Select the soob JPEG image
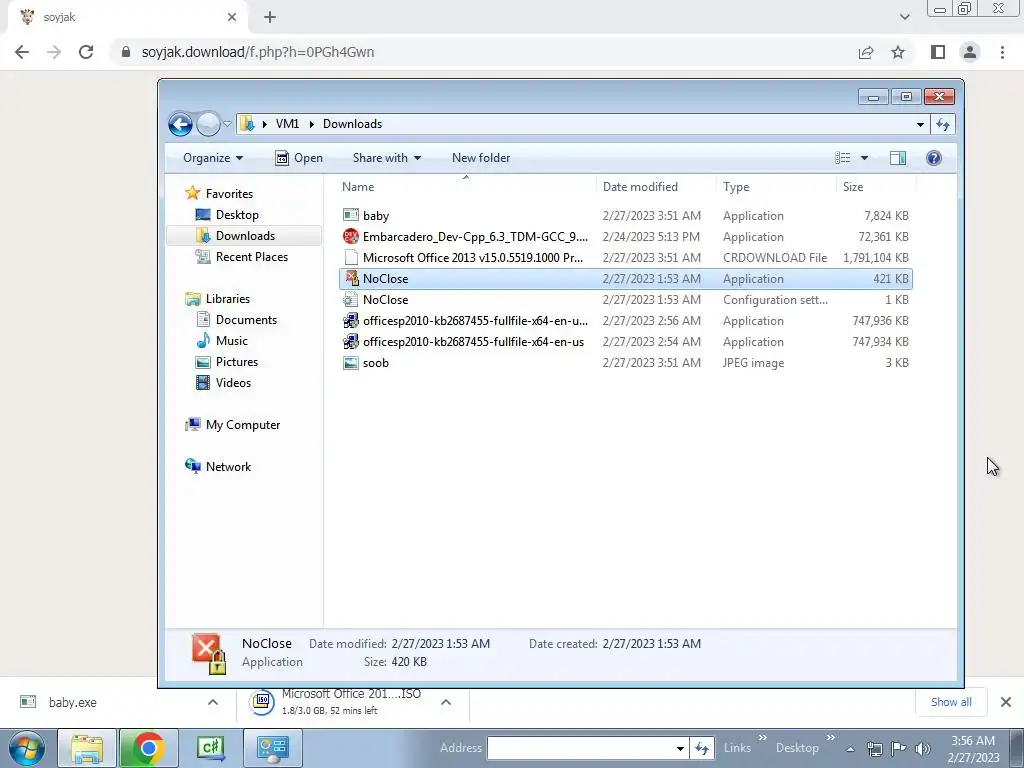 (x=626, y=362)
